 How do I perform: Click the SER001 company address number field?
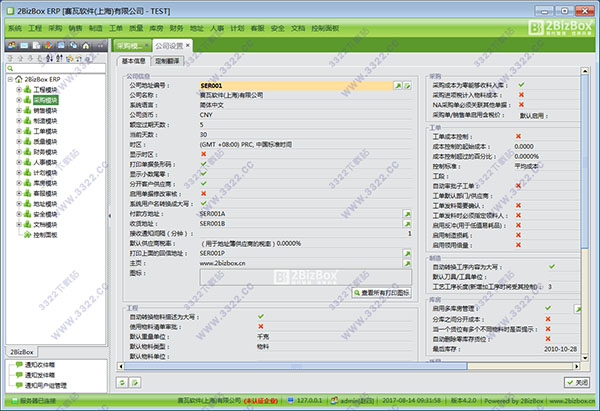coord(296,86)
